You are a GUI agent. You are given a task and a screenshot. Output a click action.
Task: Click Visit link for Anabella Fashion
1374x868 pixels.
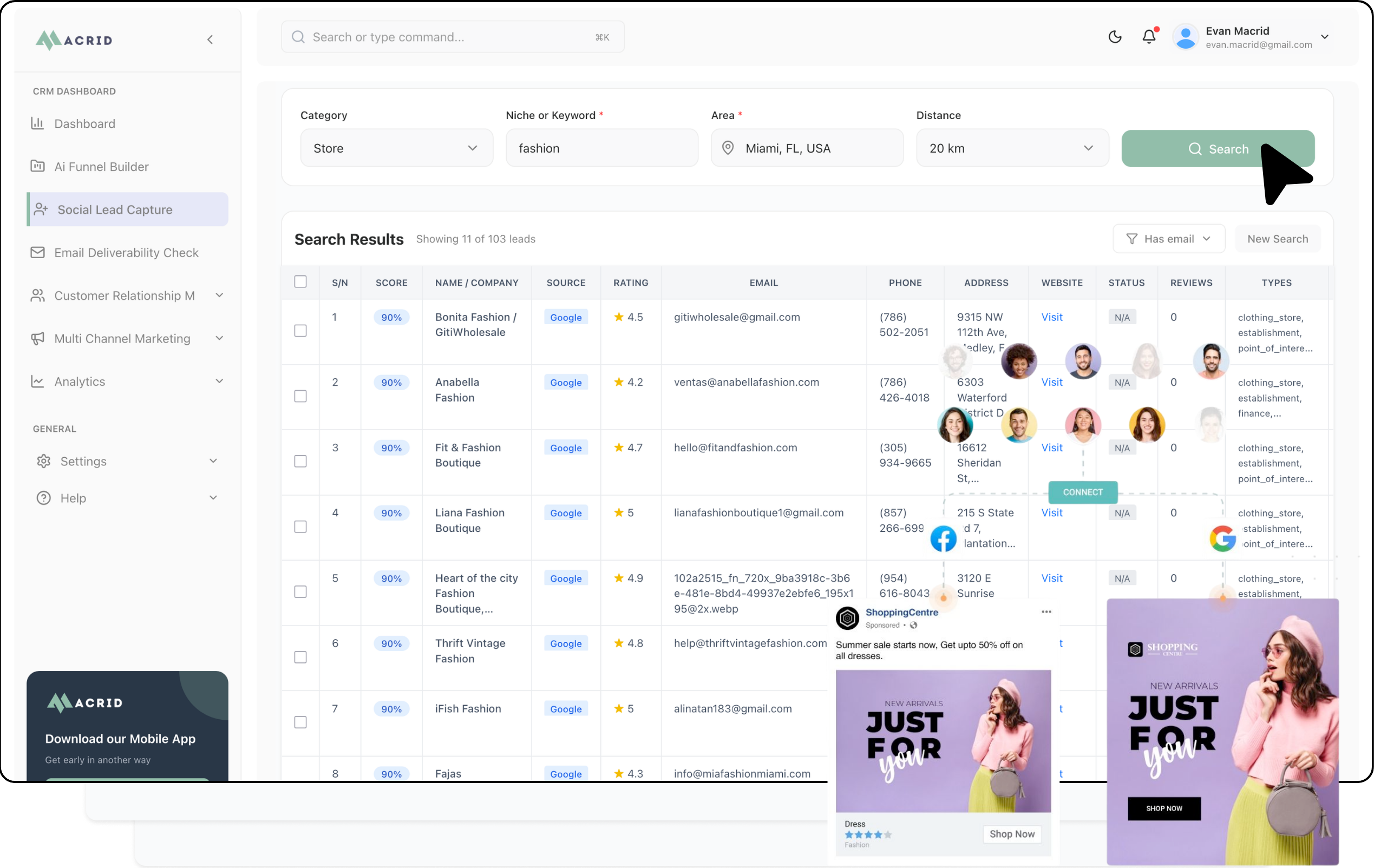coord(1051,382)
